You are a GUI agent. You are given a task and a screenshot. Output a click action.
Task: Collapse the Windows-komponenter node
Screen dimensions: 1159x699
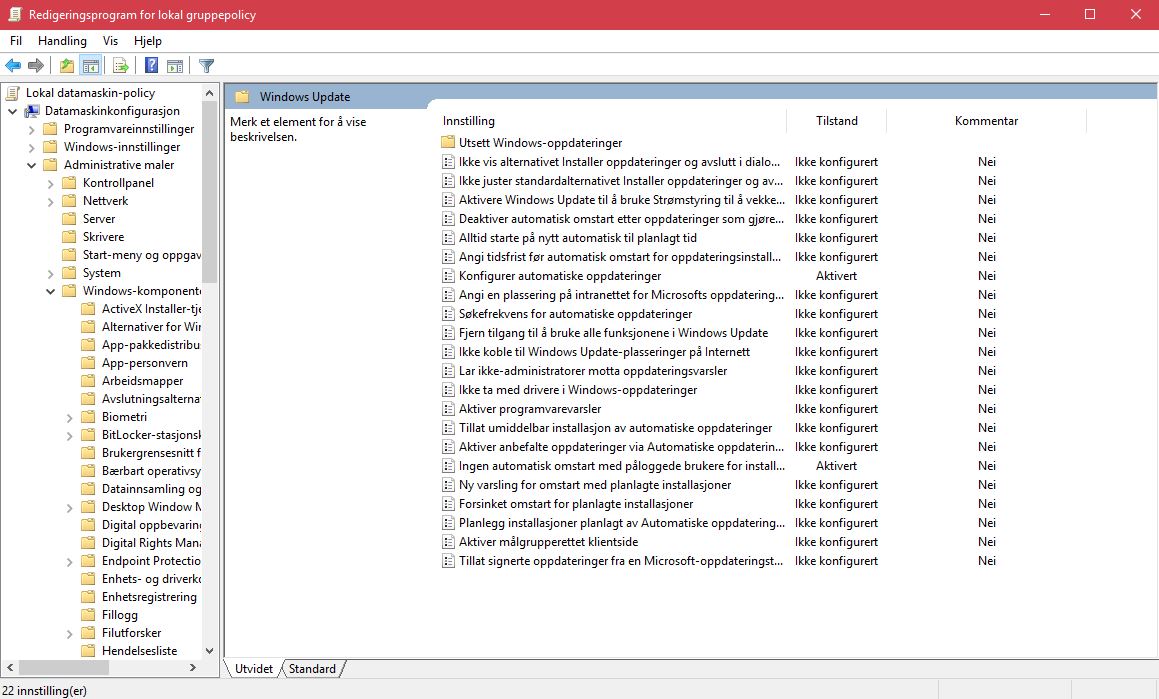pos(50,291)
